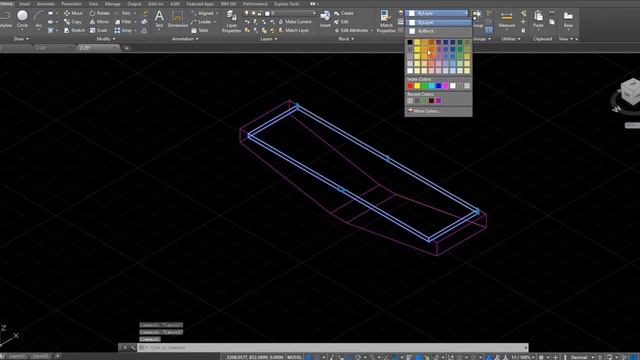The width and height of the screenshot is (640, 360).
Task: Add a new drawing tab
Action: 127,48
